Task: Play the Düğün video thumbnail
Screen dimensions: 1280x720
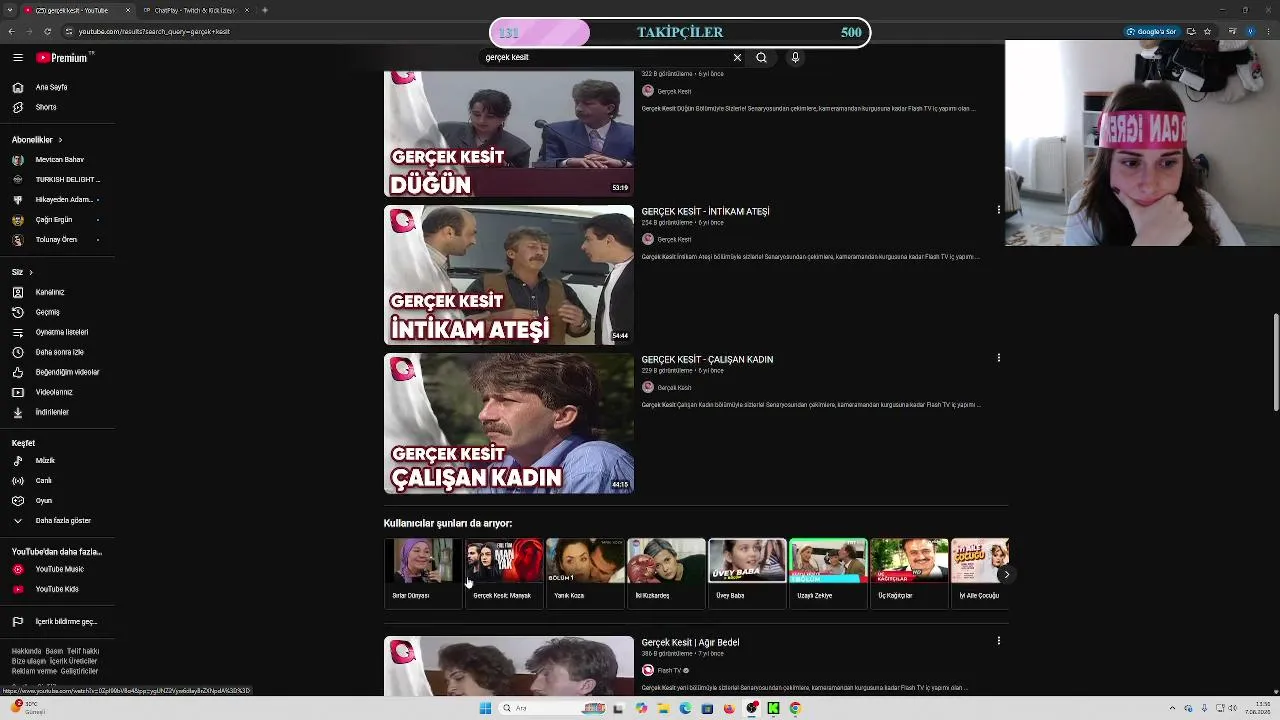Action: [x=509, y=133]
